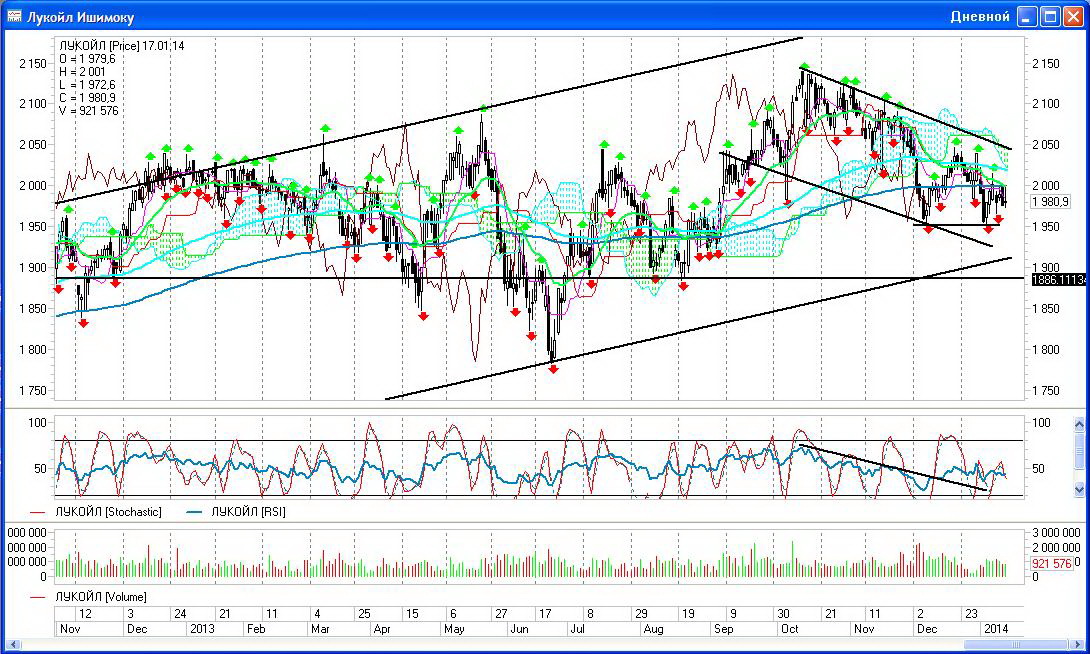Click the high value H = 2 001

click(x=82, y=72)
